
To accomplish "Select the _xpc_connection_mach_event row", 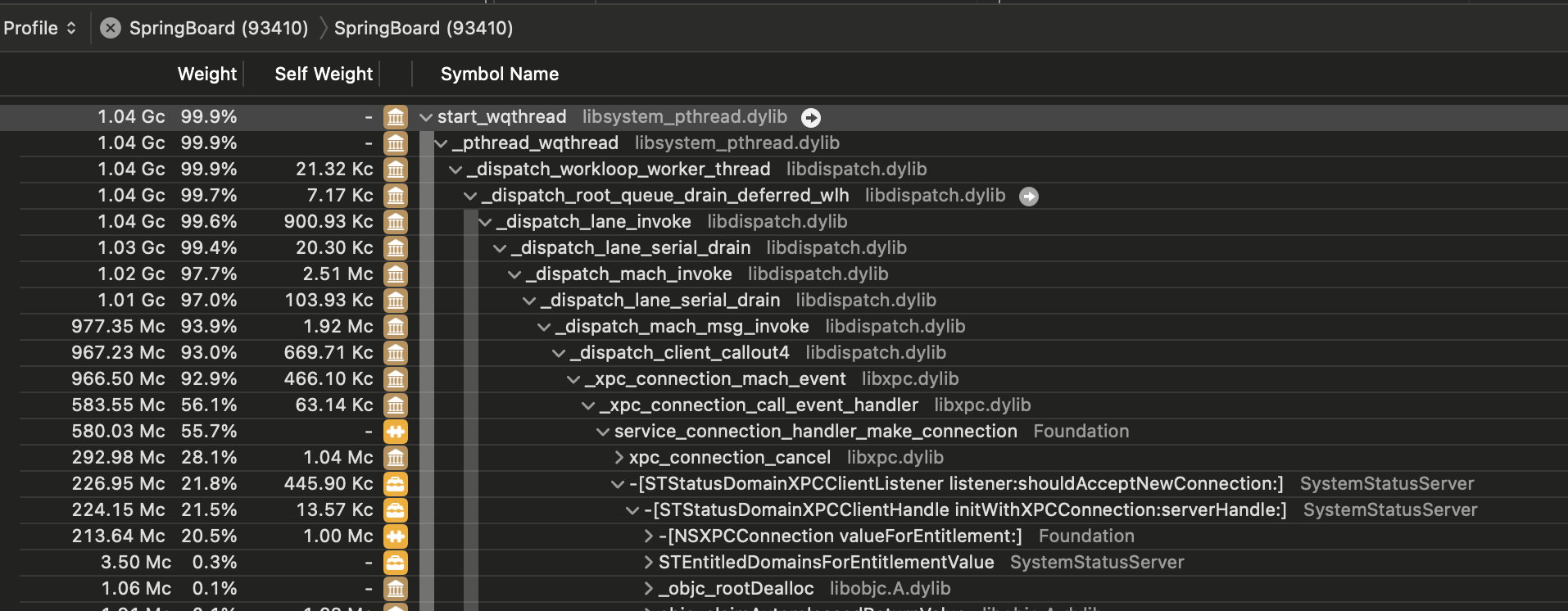I will (x=714, y=379).
